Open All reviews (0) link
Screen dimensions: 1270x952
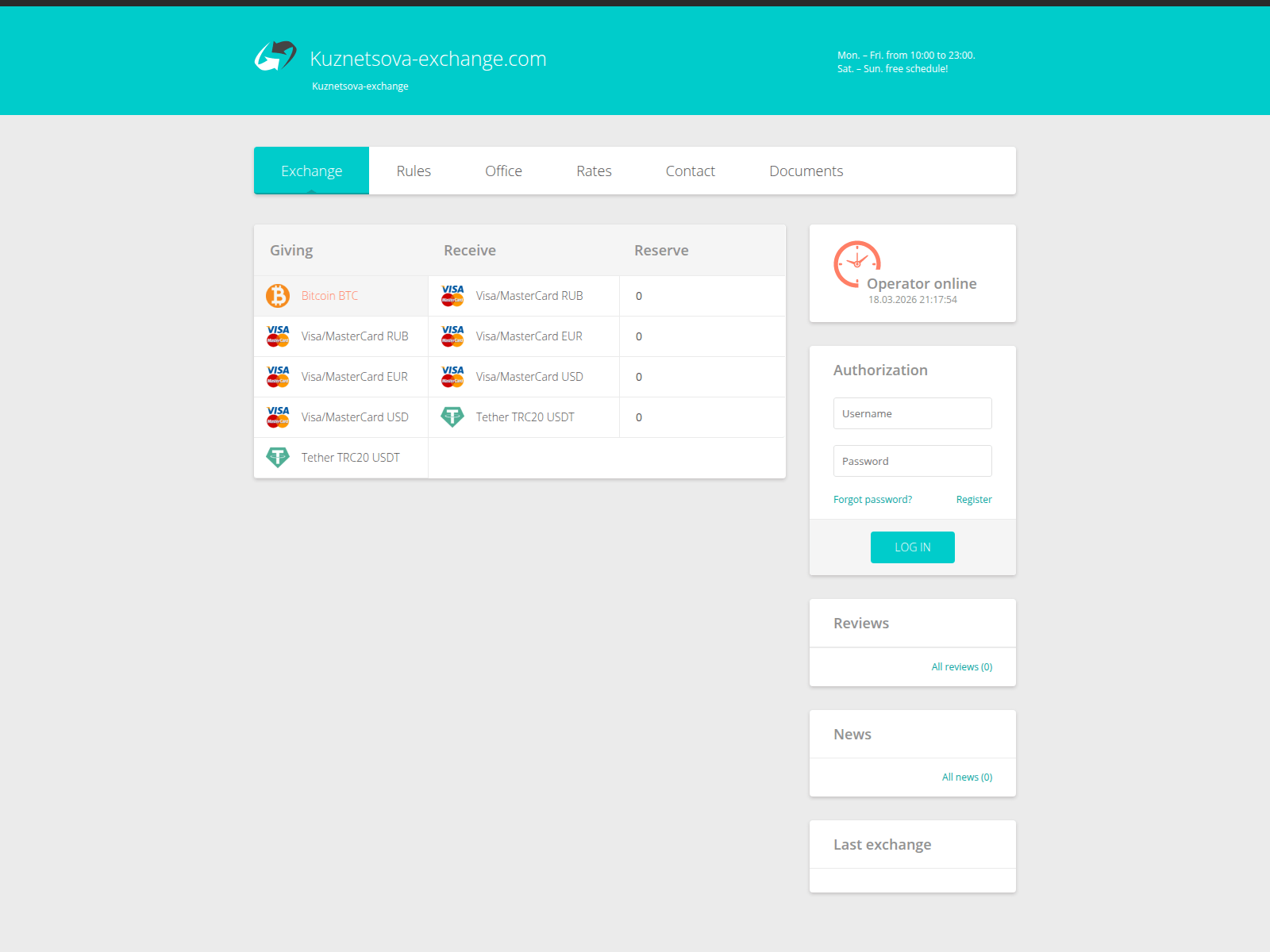click(x=962, y=667)
